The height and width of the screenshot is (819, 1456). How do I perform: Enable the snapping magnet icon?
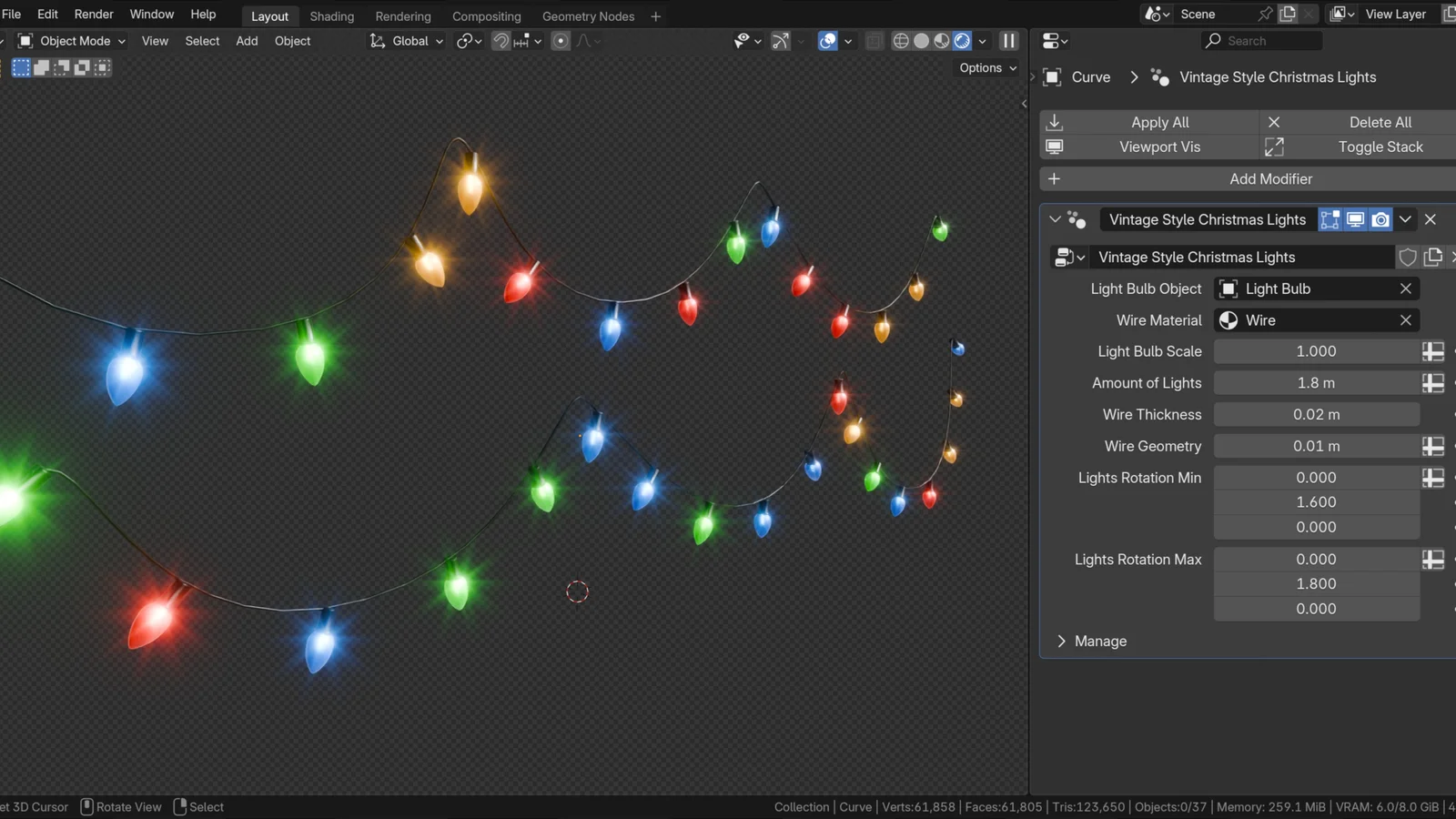tap(501, 41)
